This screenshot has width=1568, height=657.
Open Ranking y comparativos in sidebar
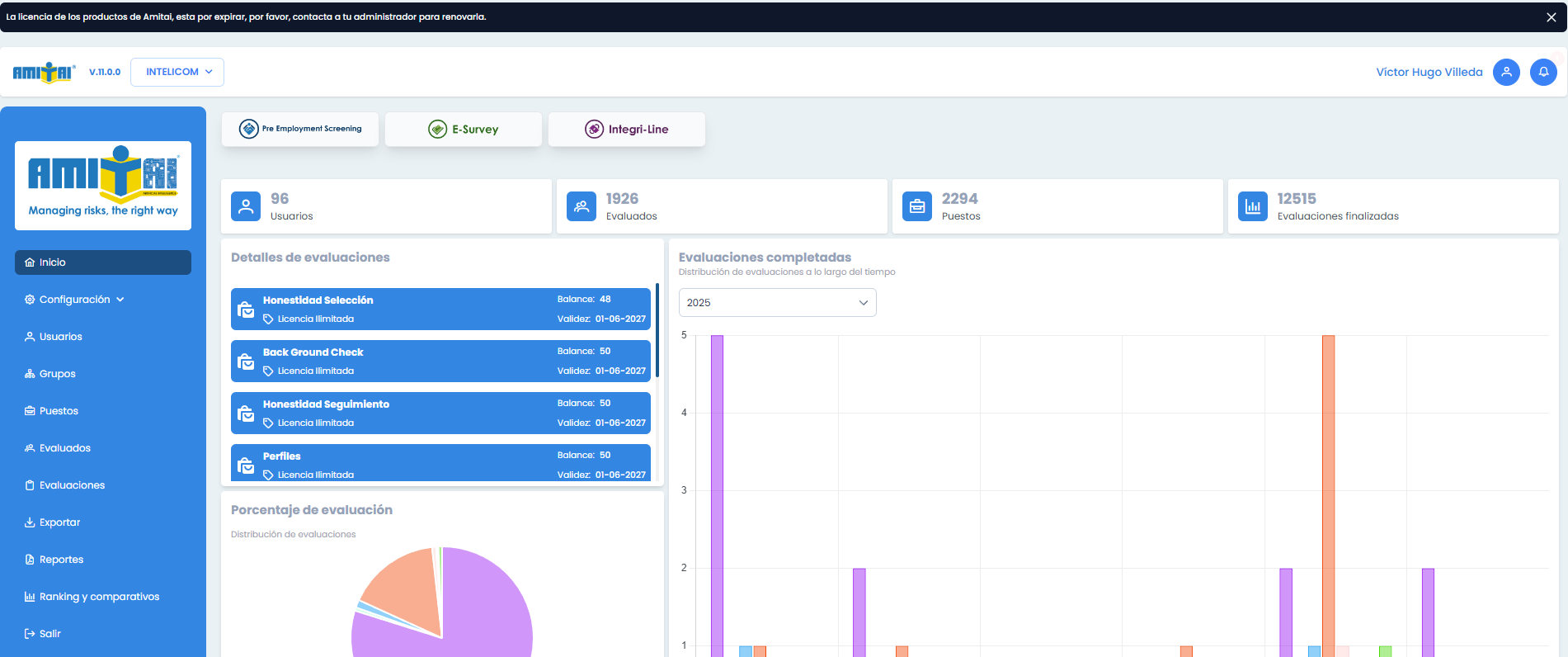click(x=99, y=597)
